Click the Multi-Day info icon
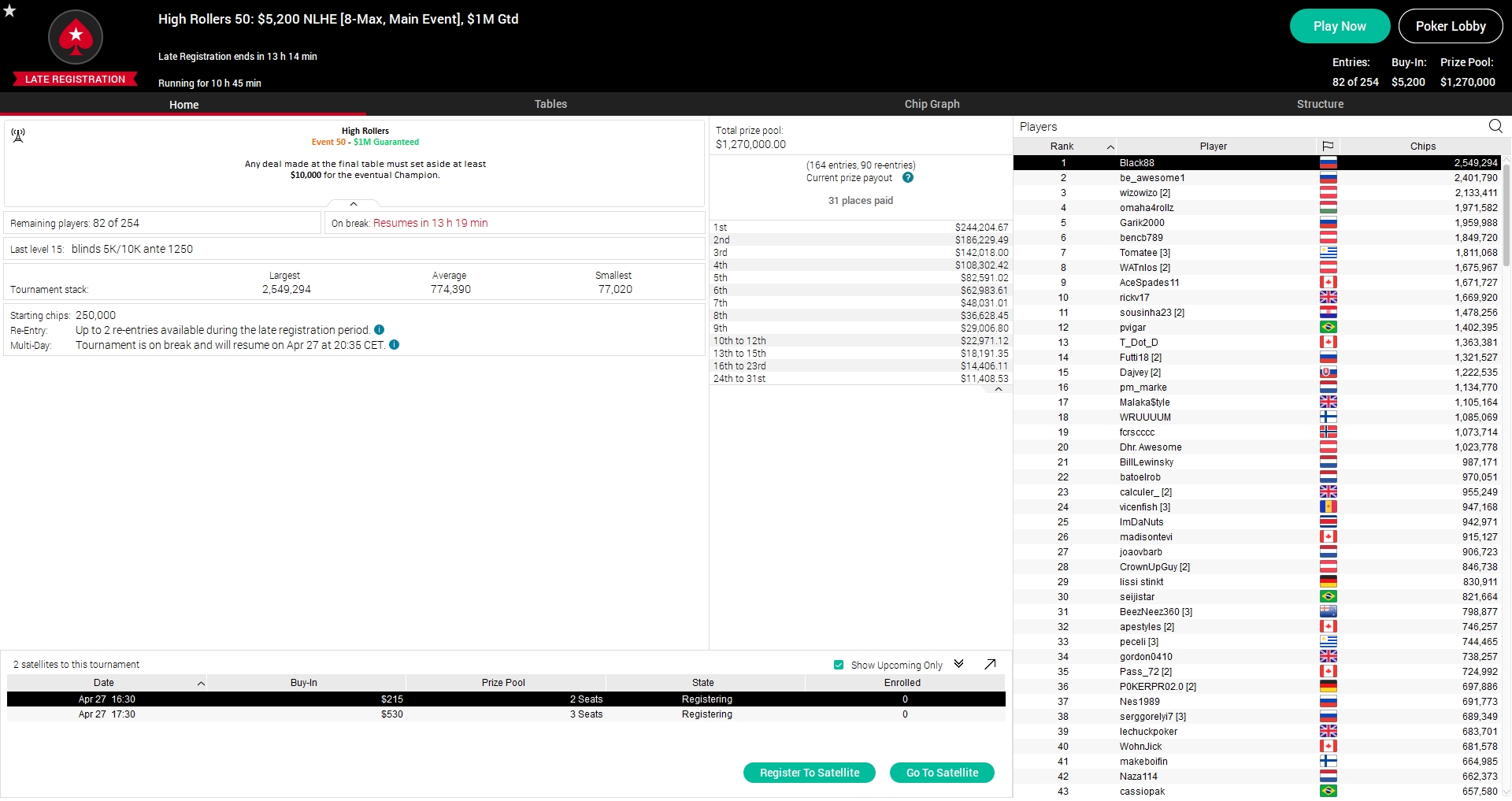 pyautogui.click(x=394, y=345)
